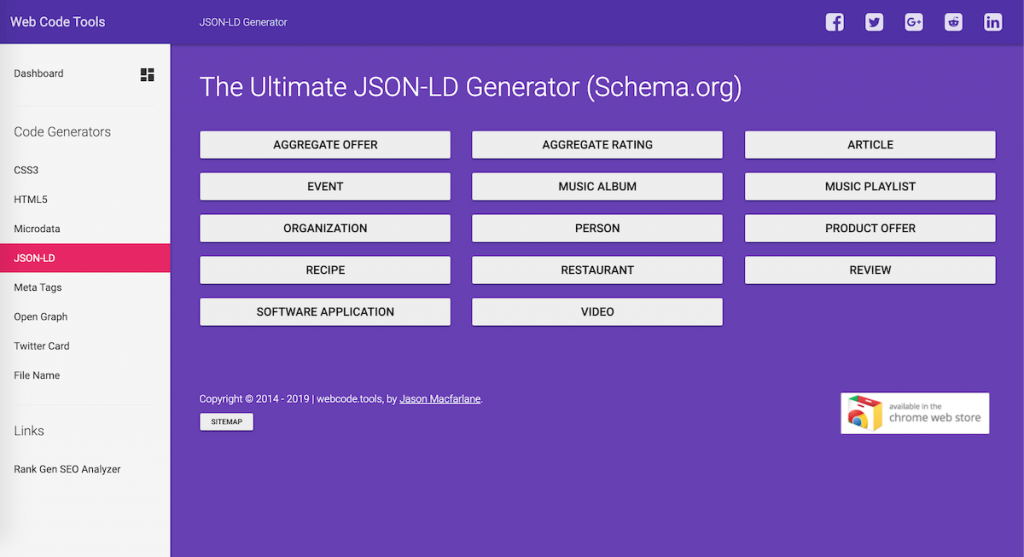
Task: Click the Dashboard grid icon
Action: tap(147, 74)
